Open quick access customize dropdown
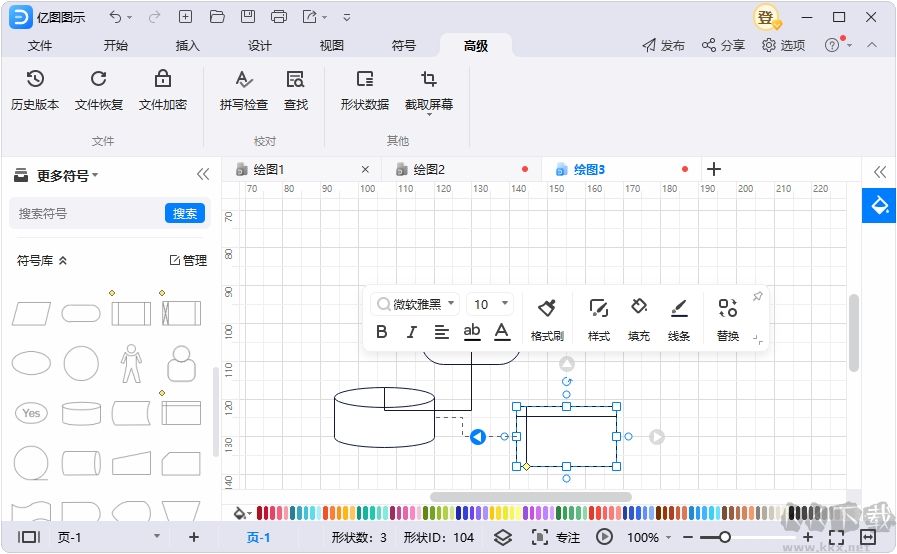 [x=347, y=17]
